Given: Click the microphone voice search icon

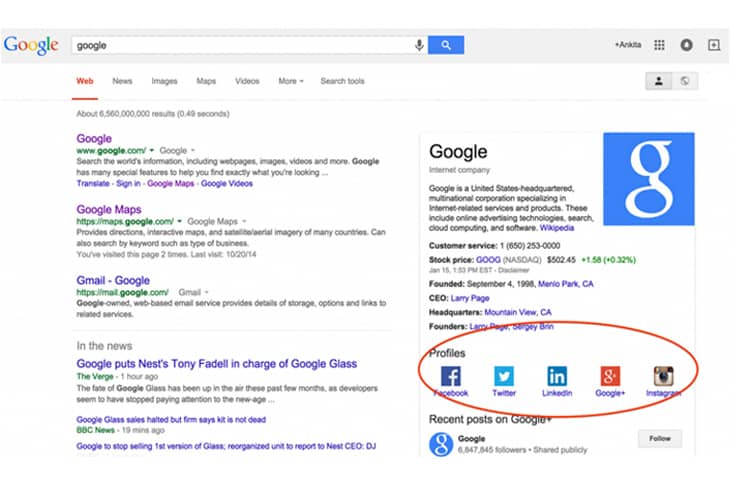Looking at the screenshot, I should tap(419, 45).
